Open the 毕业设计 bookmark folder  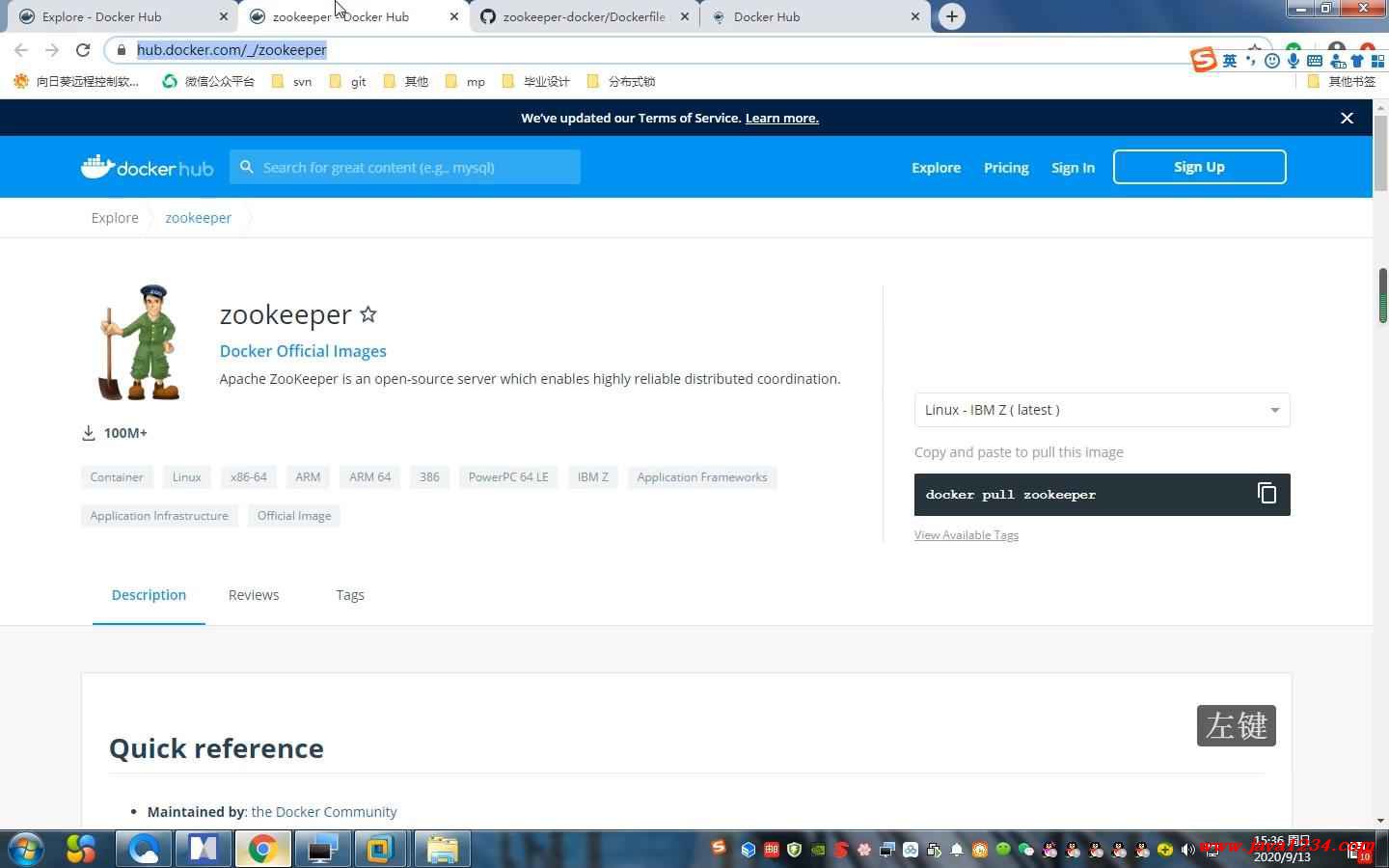[x=536, y=82]
